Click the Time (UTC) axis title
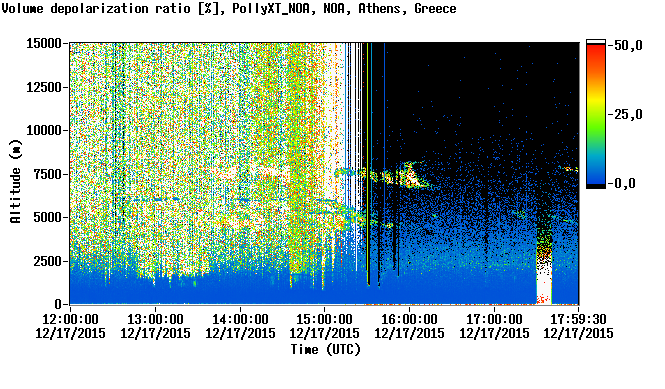Viewport: 665px width, 389px height. (x=325, y=350)
